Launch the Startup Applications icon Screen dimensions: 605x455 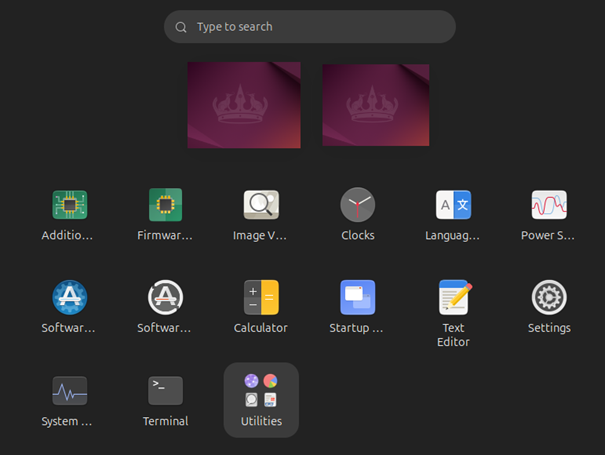357,298
